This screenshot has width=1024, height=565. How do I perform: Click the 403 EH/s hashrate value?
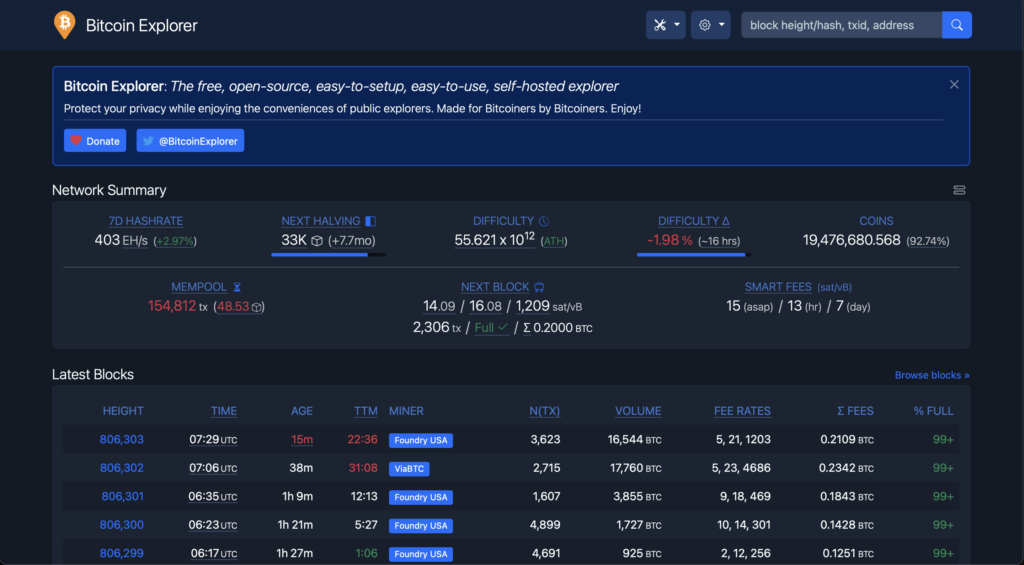[121, 240]
